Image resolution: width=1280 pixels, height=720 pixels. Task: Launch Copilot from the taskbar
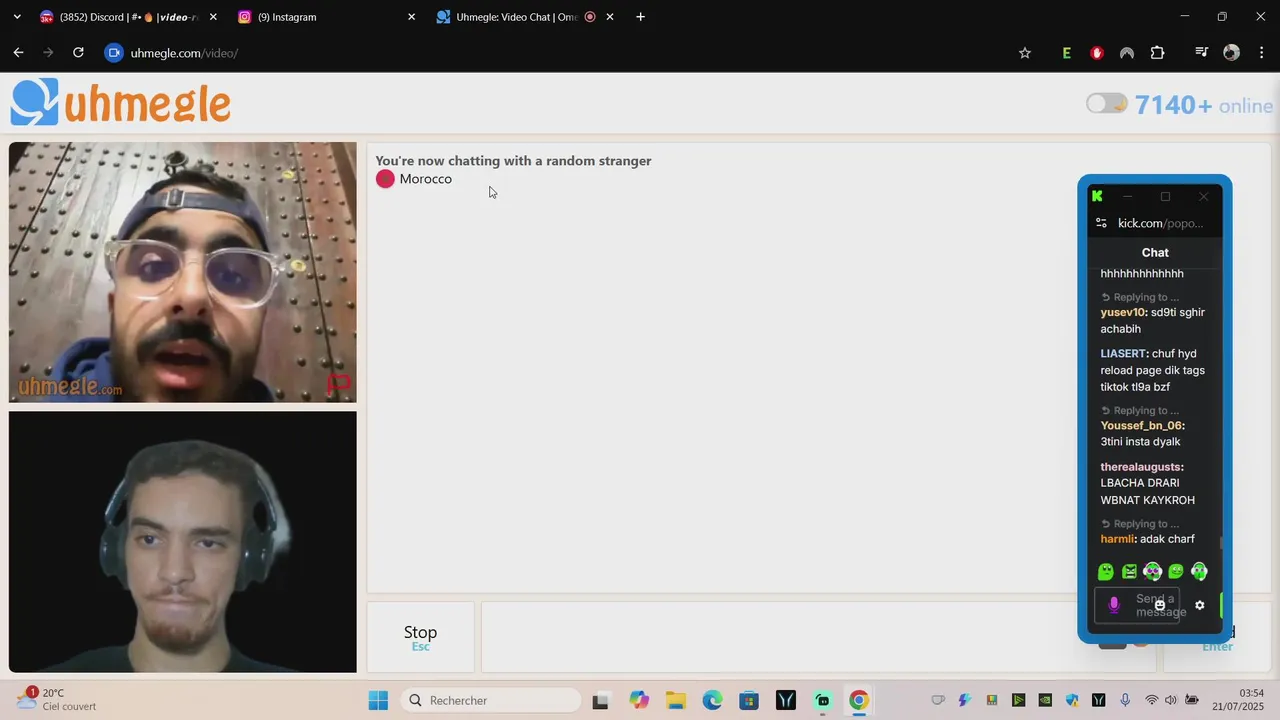(x=639, y=701)
